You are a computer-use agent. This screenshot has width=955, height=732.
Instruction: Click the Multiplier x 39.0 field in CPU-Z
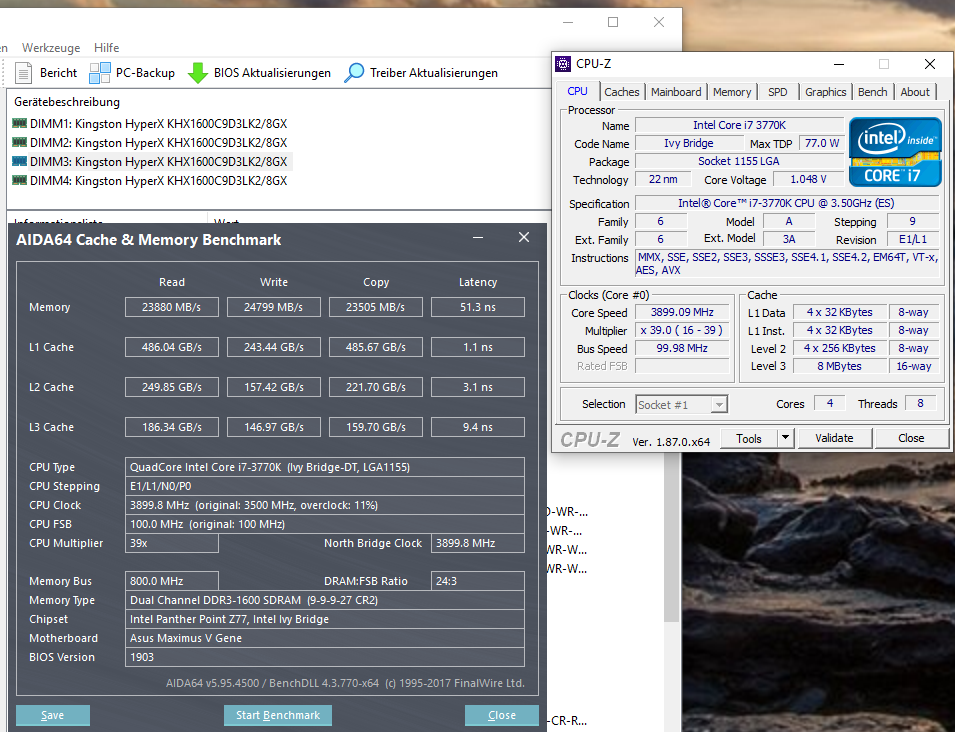(x=682, y=330)
